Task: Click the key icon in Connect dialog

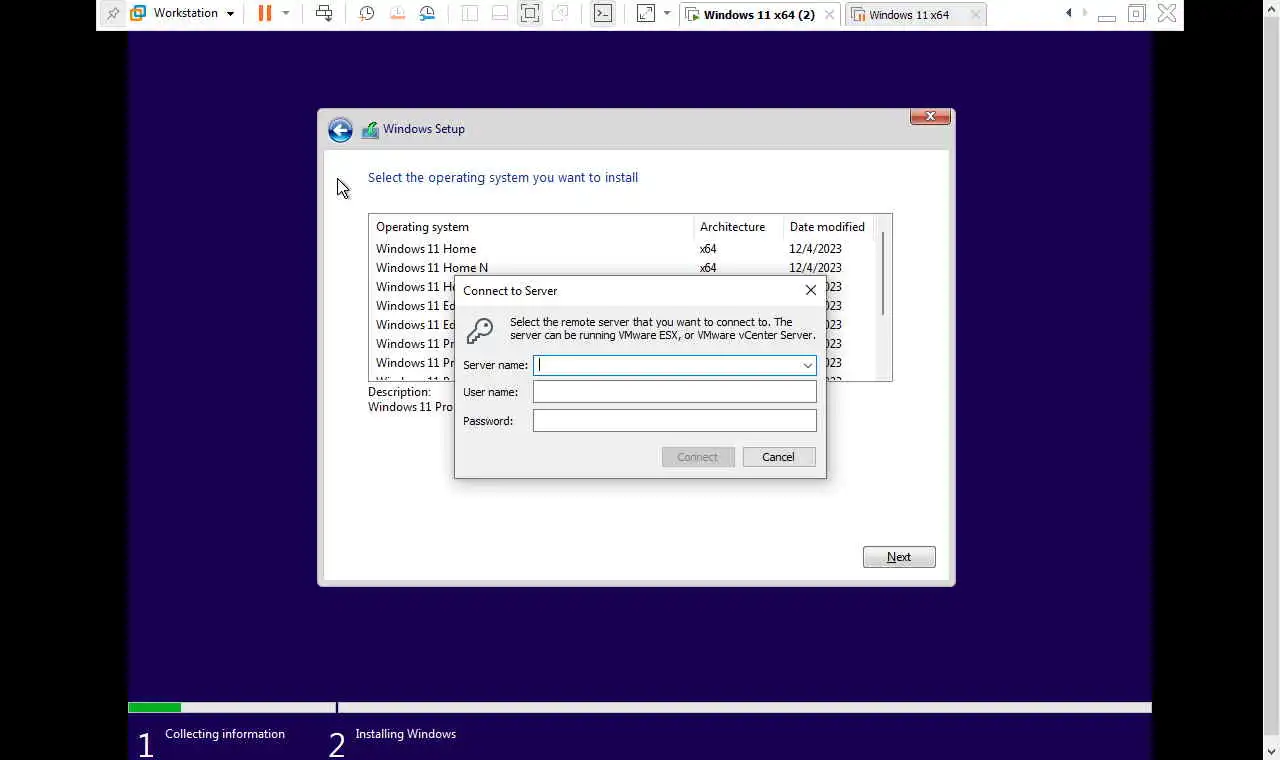Action: pyautogui.click(x=480, y=330)
